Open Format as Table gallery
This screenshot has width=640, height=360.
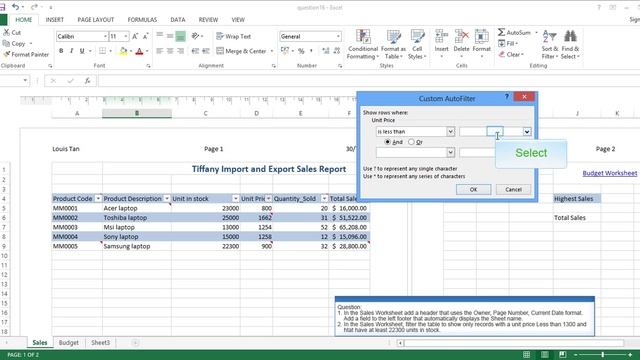393,44
